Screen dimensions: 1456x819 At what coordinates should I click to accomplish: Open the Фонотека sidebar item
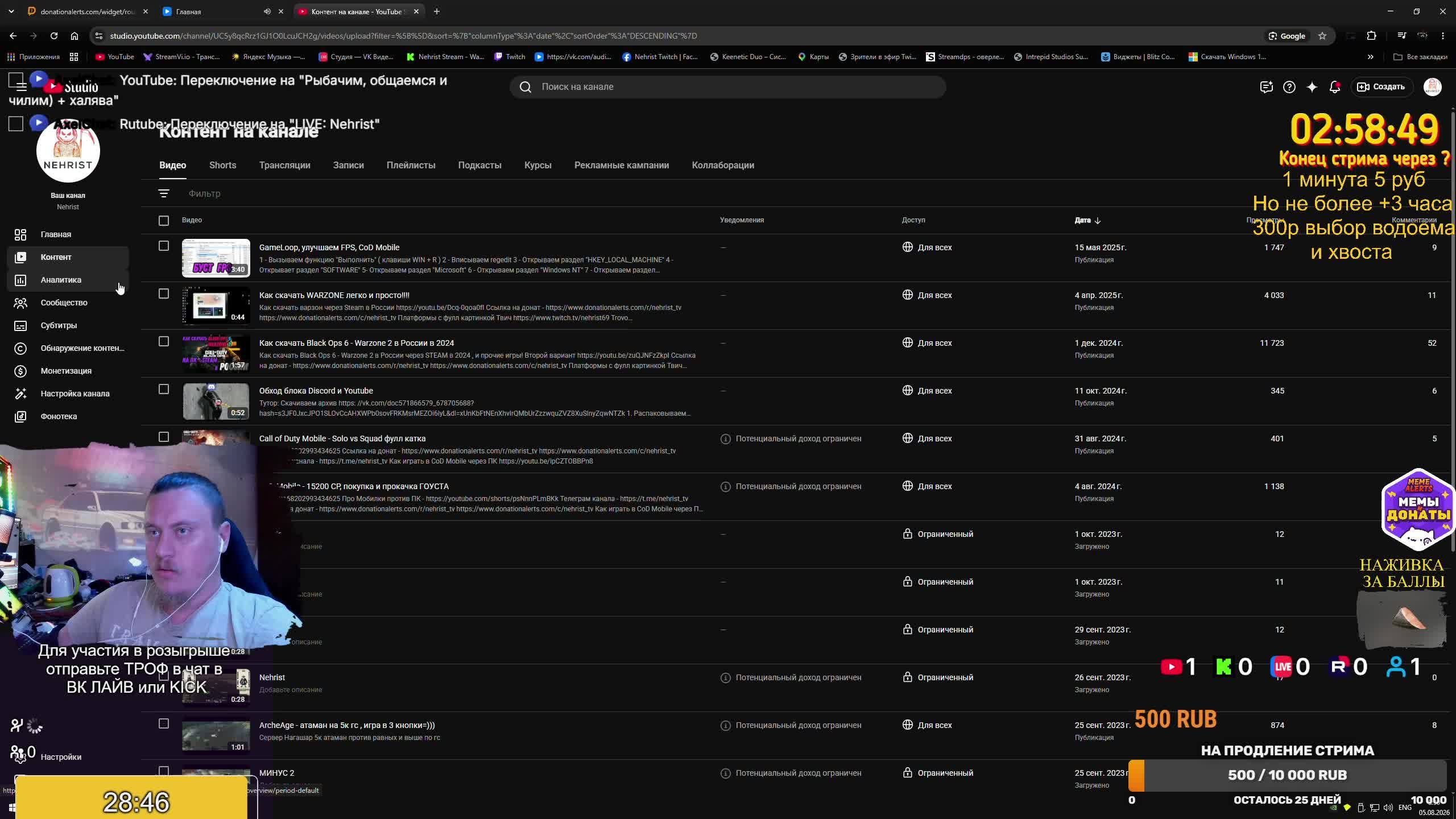point(68,416)
